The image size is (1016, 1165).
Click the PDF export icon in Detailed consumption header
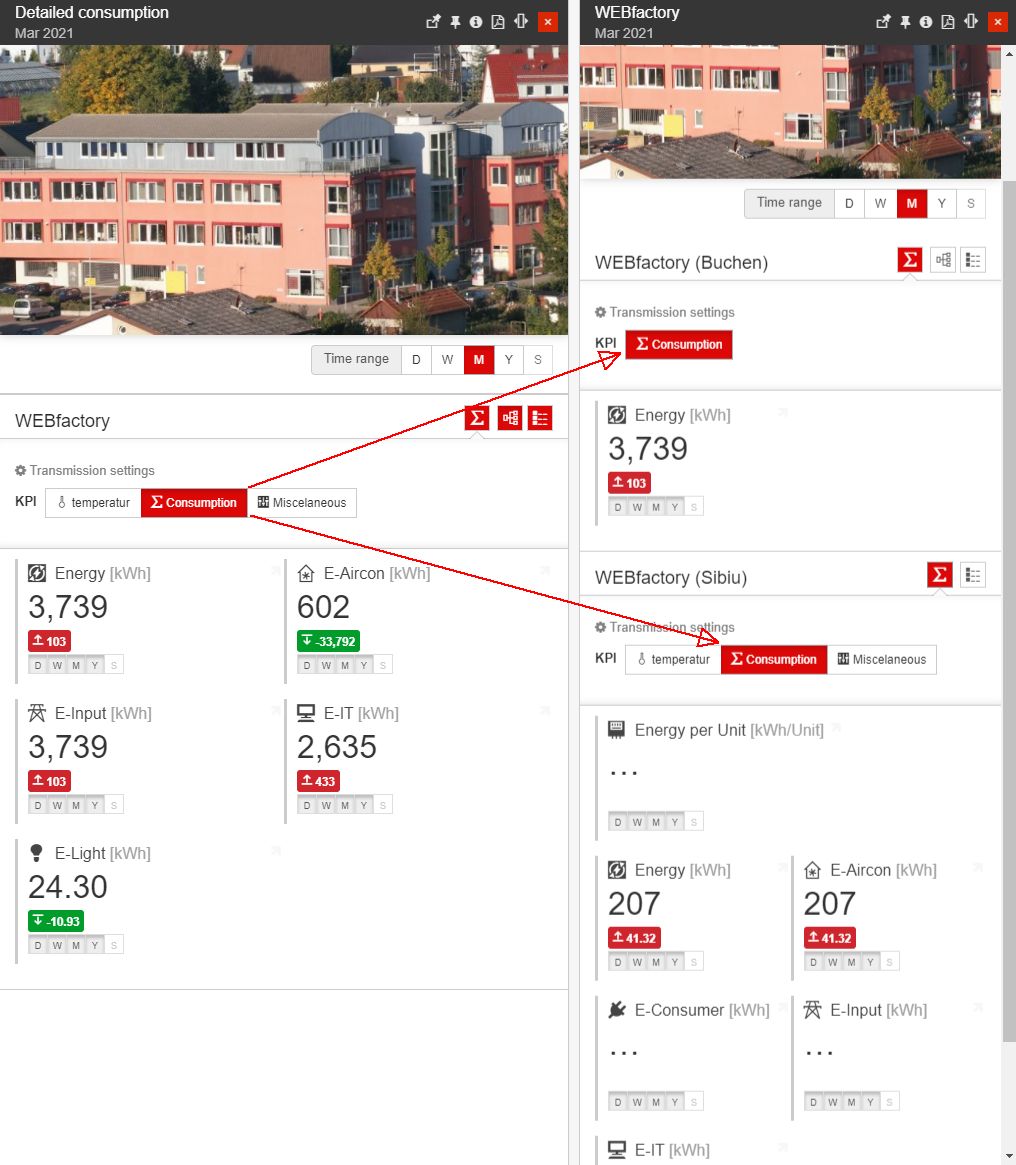[498, 22]
